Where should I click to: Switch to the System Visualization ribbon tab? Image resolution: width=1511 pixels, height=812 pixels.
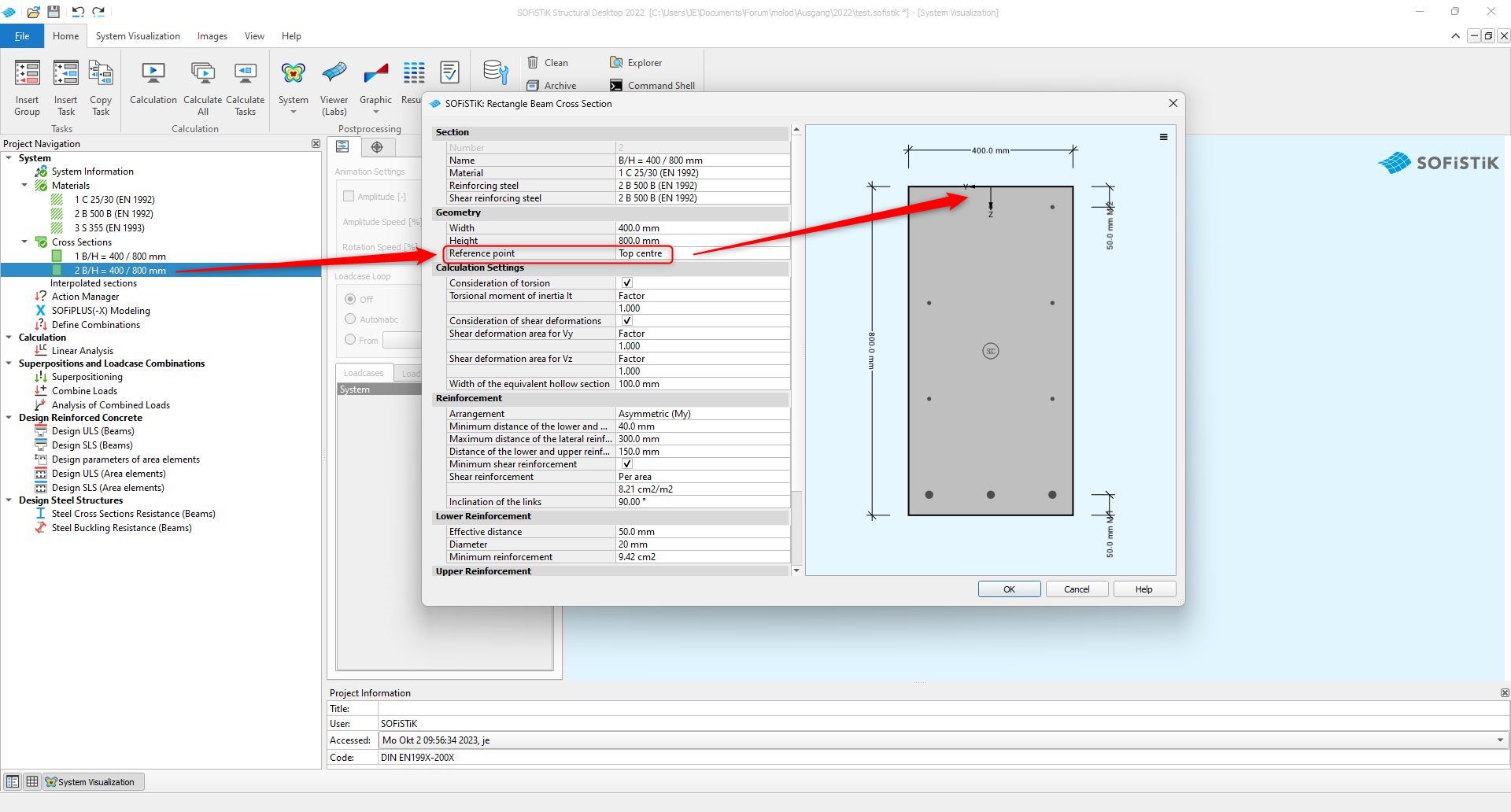click(x=138, y=36)
